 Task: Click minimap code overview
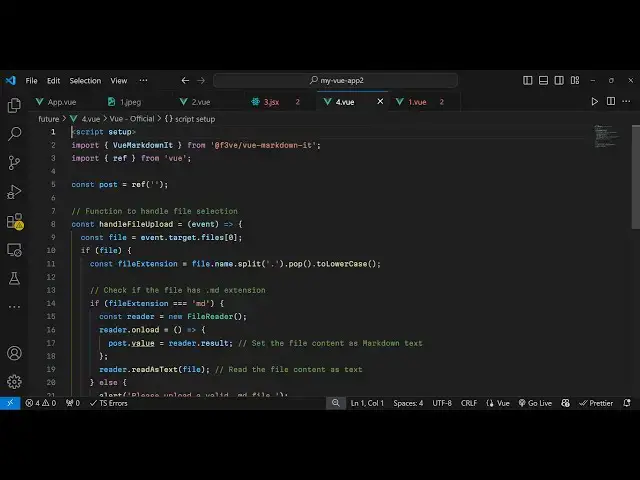607,136
